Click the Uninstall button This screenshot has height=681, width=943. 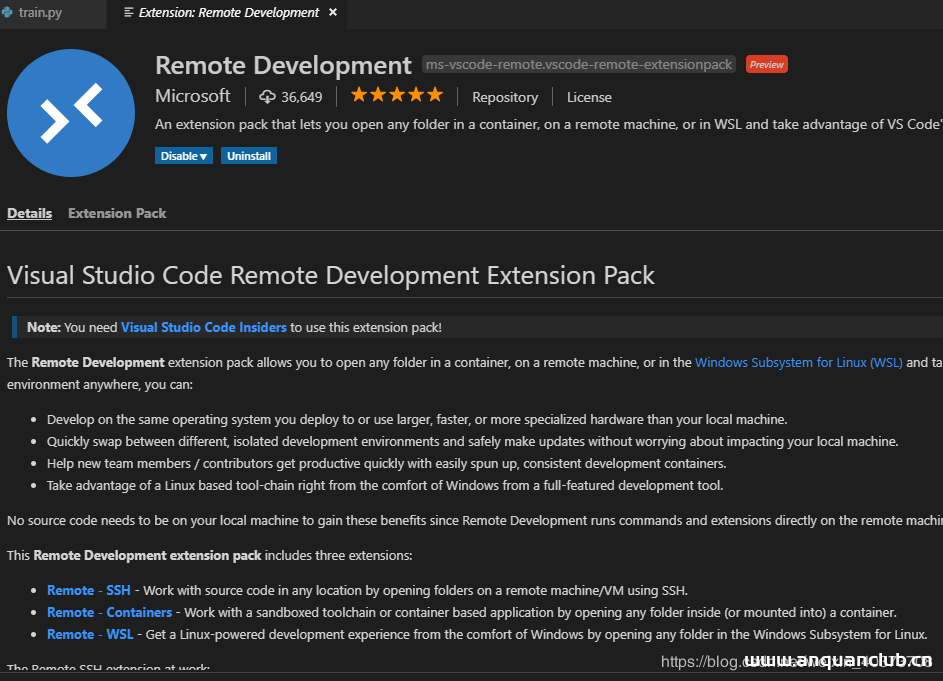point(248,155)
